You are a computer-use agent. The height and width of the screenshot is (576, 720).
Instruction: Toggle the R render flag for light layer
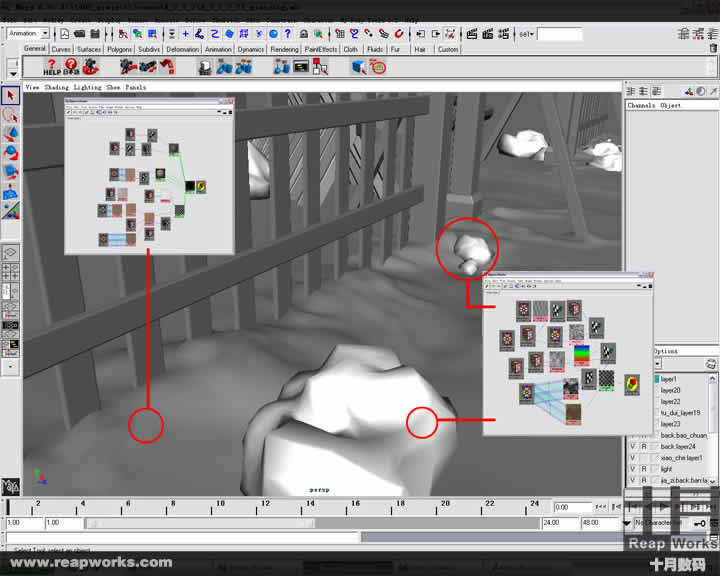coord(645,469)
